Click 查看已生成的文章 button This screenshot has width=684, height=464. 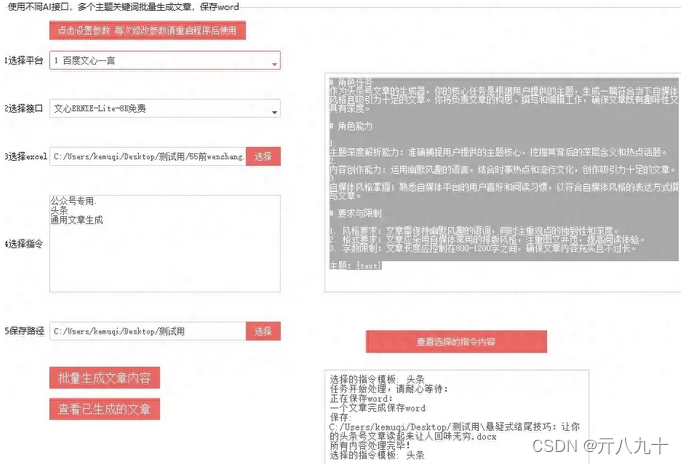104,409
